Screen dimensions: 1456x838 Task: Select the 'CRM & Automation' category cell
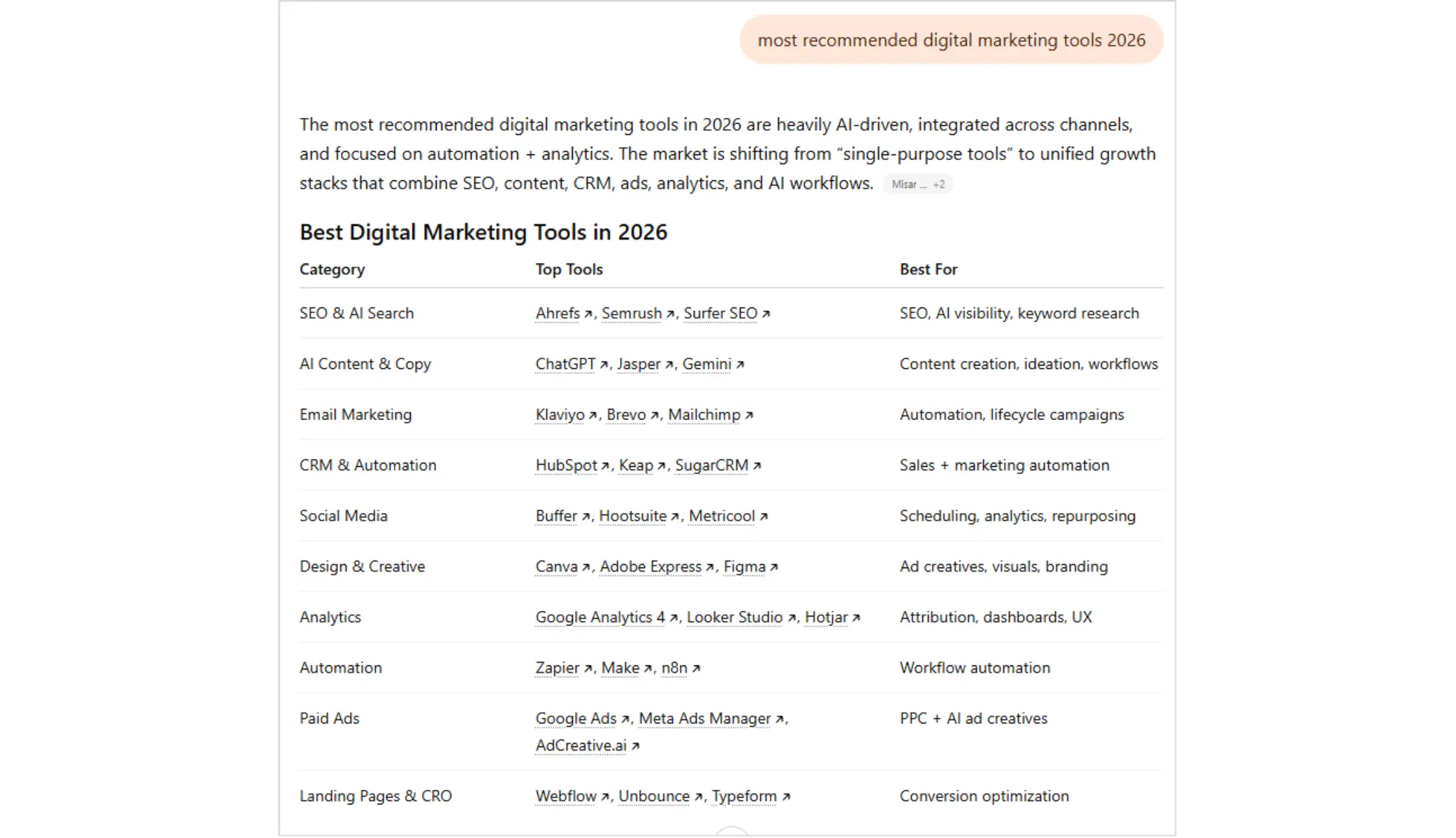[x=367, y=465]
